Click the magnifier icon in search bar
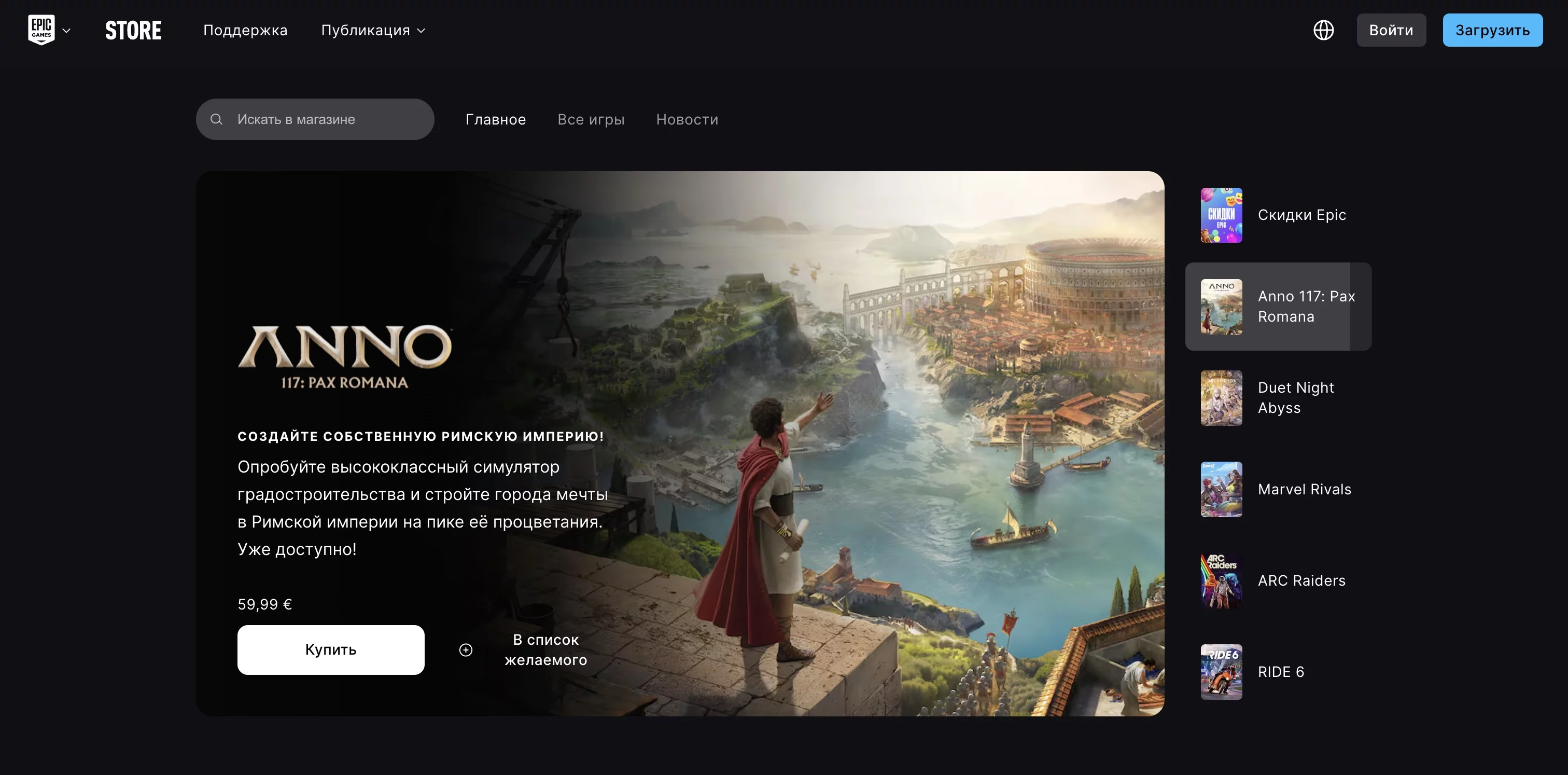Image resolution: width=1568 pixels, height=775 pixels. click(216, 119)
